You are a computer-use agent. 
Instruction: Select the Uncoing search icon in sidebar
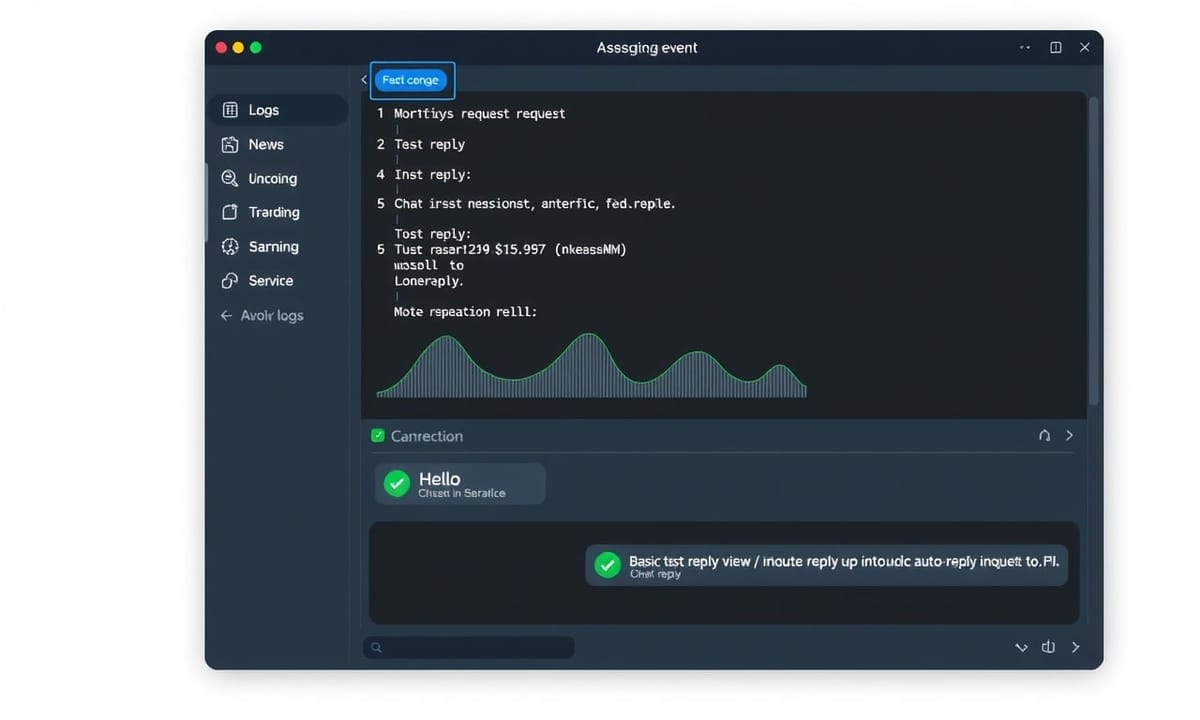[x=230, y=178]
